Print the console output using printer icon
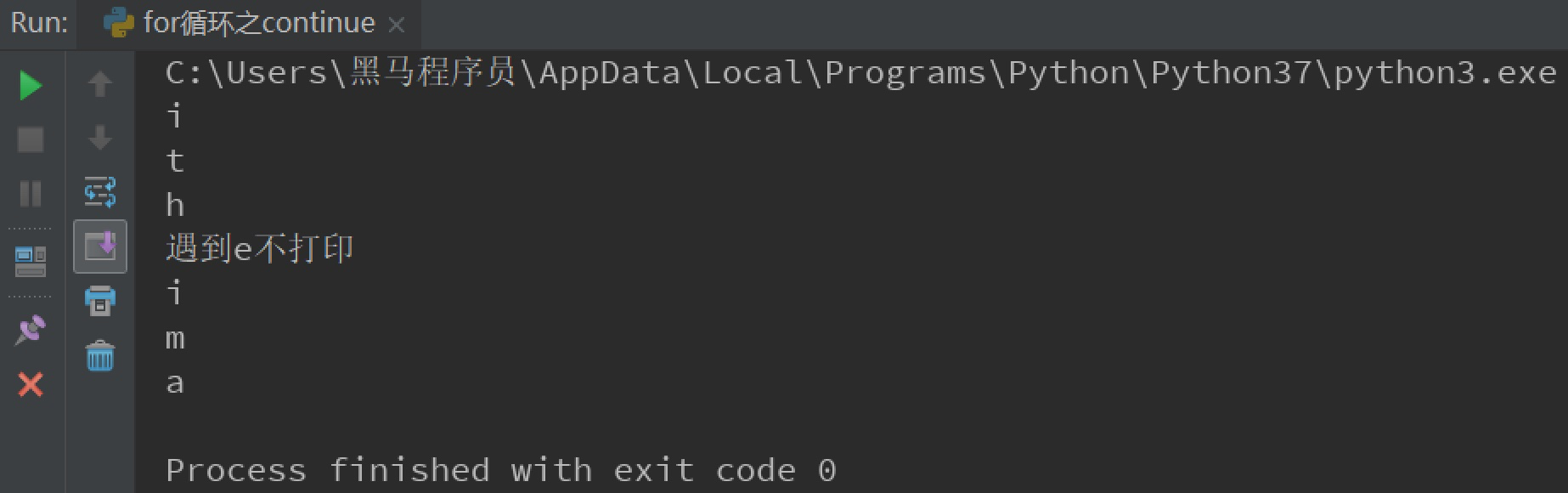The height and width of the screenshot is (493, 1568). click(100, 301)
